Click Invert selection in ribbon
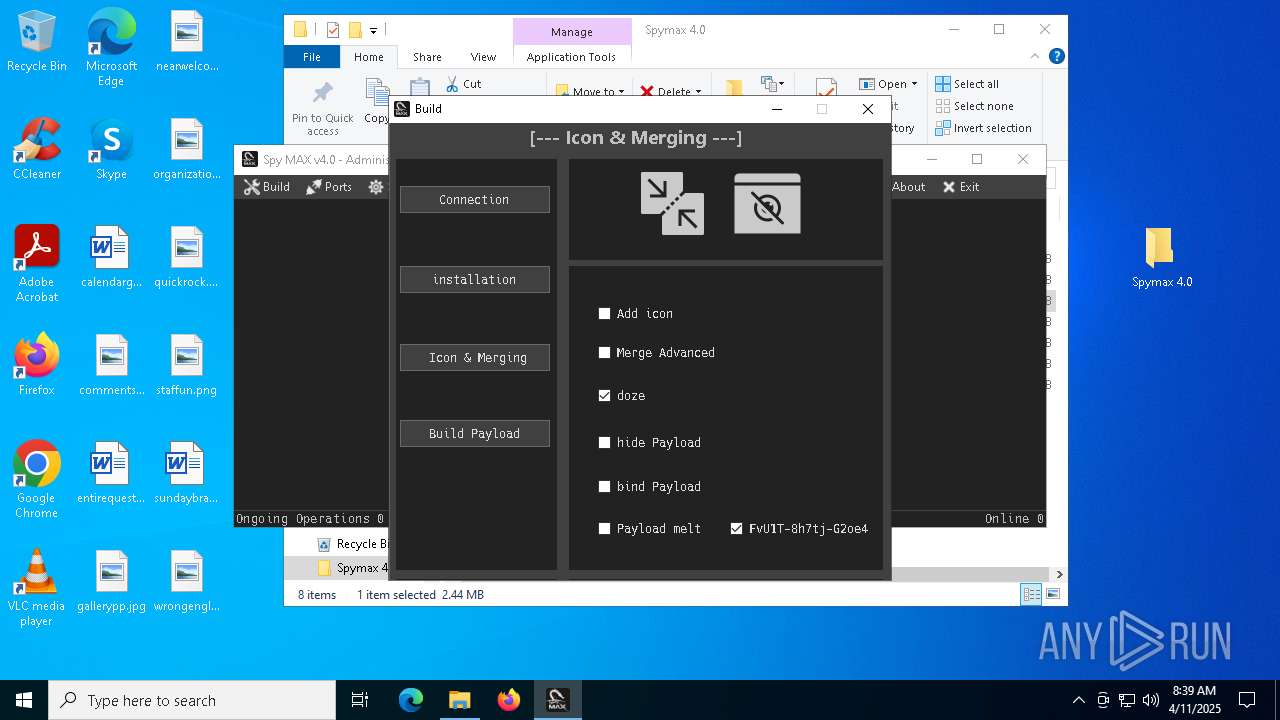This screenshot has height=720, width=1280. coord(984,128)
